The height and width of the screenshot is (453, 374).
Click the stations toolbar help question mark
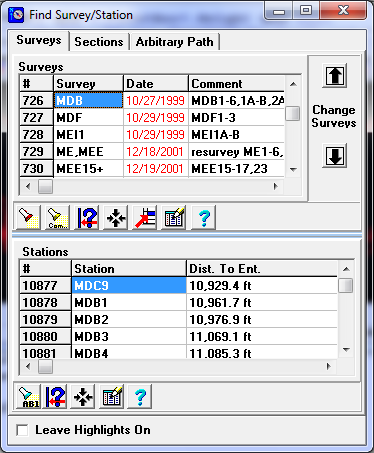click(140, 397)
